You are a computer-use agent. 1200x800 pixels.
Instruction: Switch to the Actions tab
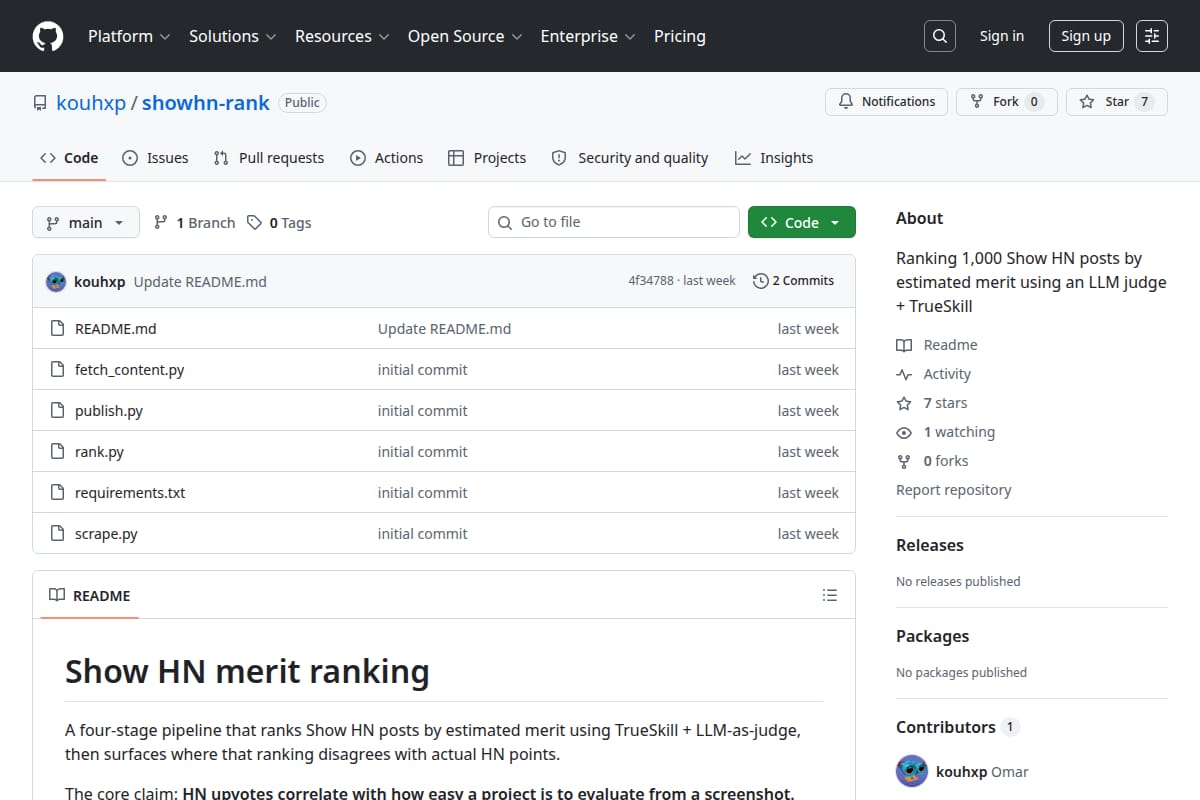[387, 158]
